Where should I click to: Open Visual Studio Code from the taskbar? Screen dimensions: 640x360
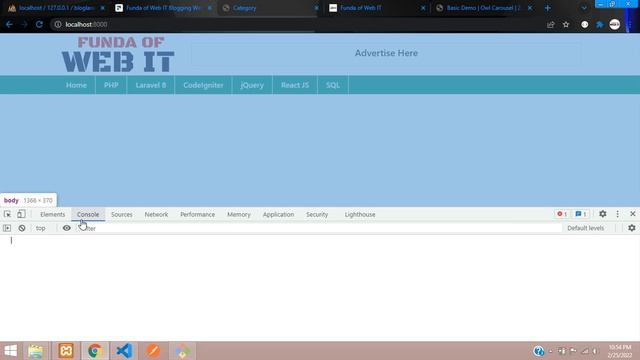tap(124, 351)
